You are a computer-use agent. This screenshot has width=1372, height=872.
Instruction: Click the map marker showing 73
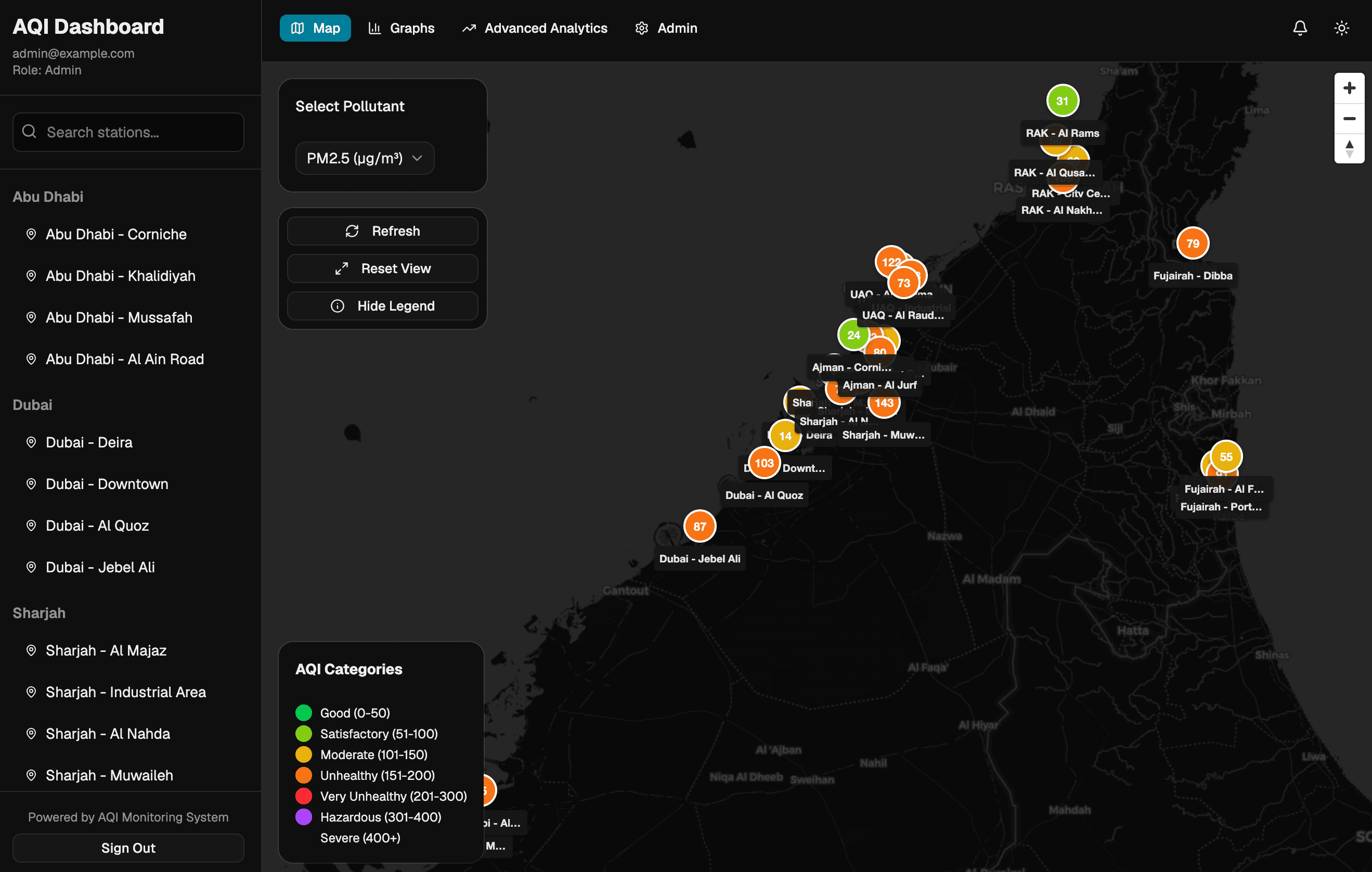tap(903, 283)
